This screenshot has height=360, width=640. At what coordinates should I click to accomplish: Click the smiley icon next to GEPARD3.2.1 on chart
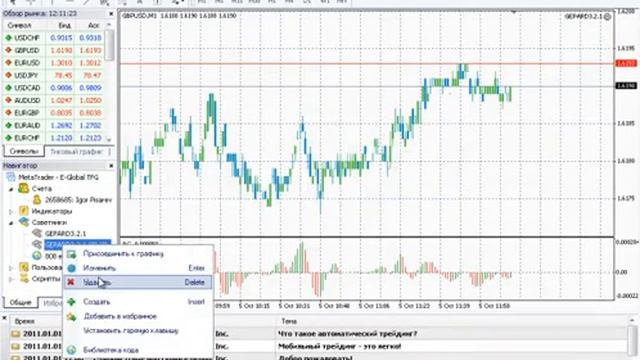coord(607,17)
